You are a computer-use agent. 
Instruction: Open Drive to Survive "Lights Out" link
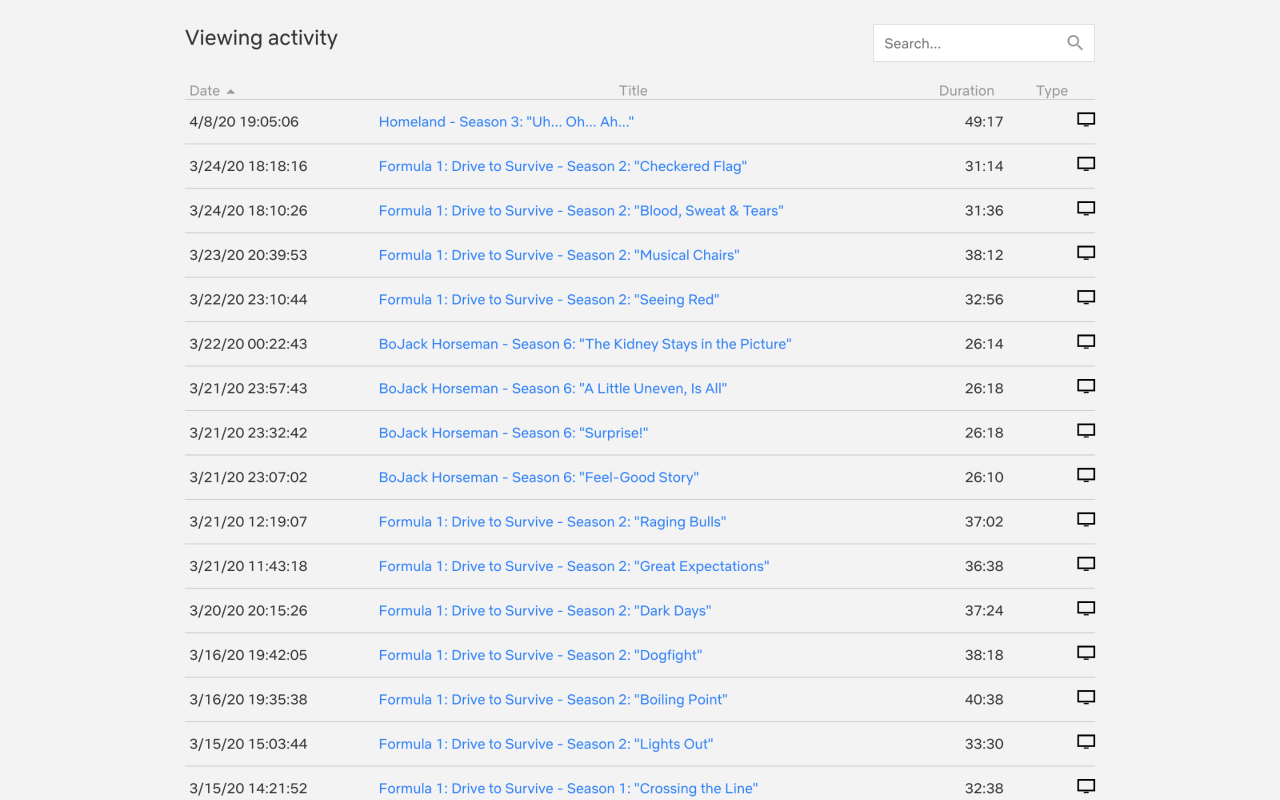(x=546, y=744)
